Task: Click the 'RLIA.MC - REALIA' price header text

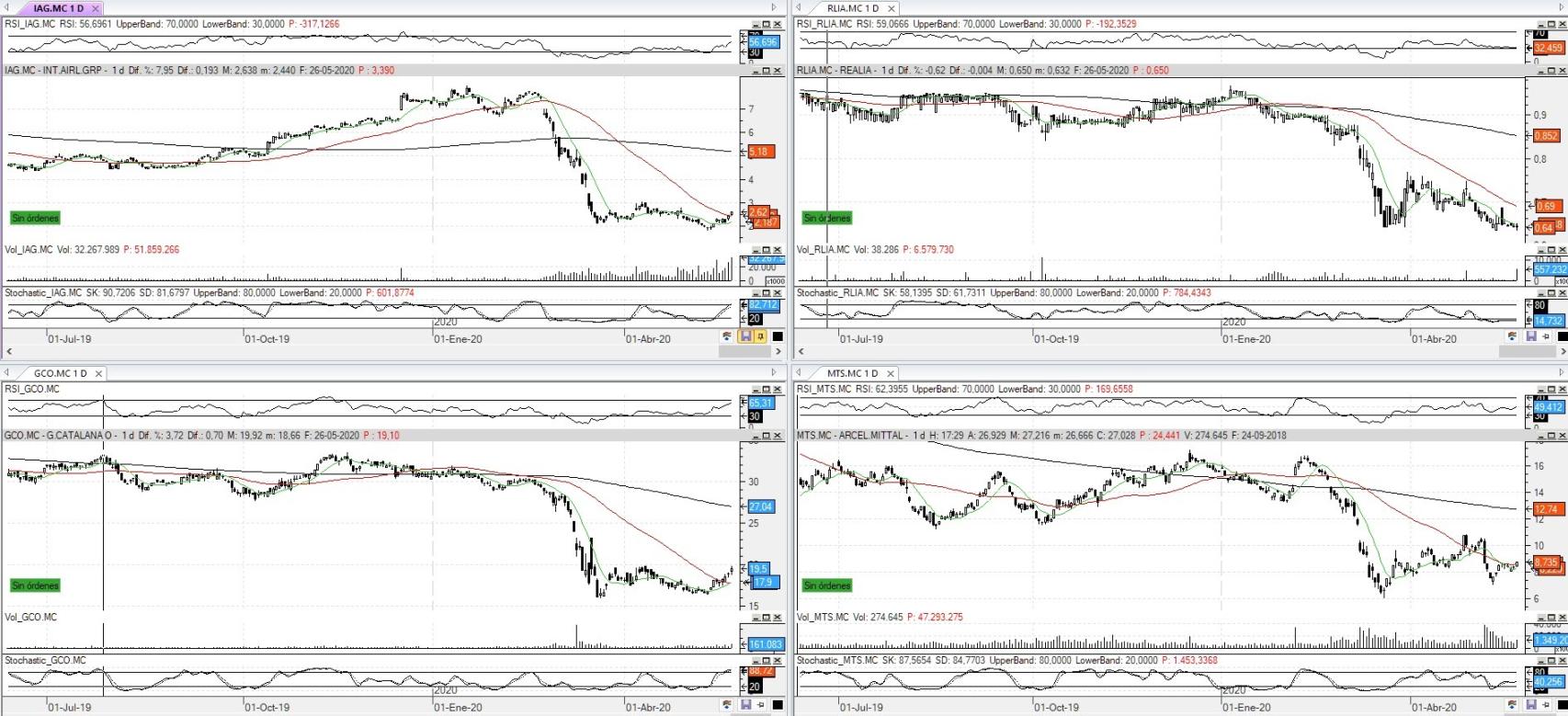Action: click(x=835, y=70)
